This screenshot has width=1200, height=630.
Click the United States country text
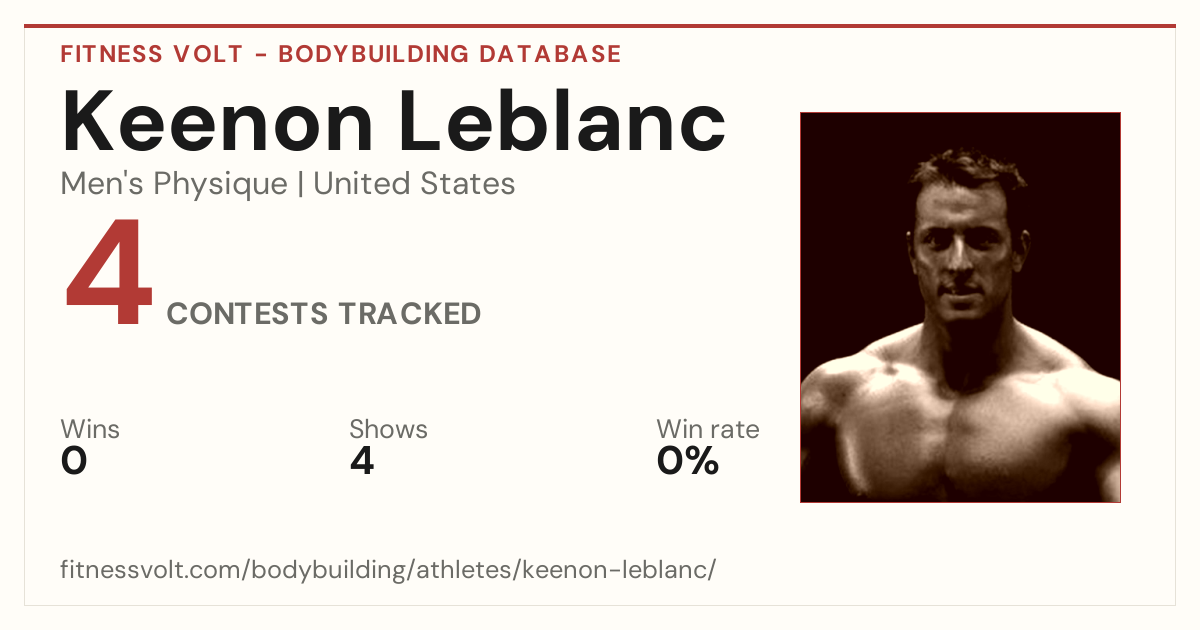click(414, 184)
